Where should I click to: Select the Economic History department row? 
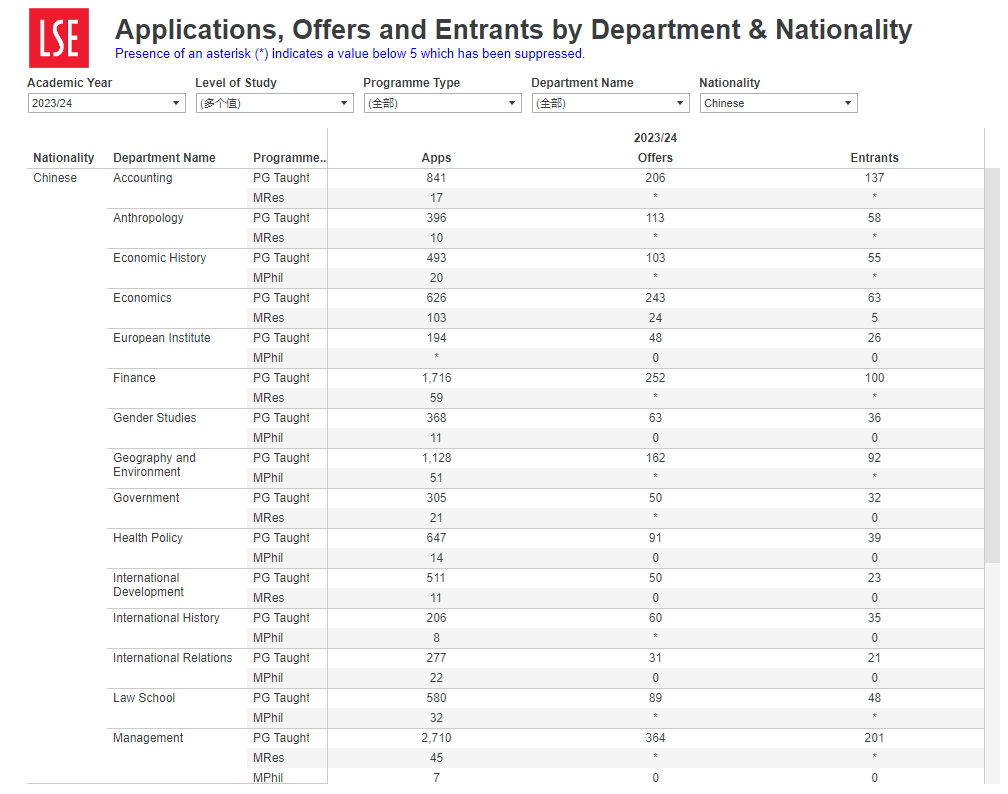pos(159,257)
